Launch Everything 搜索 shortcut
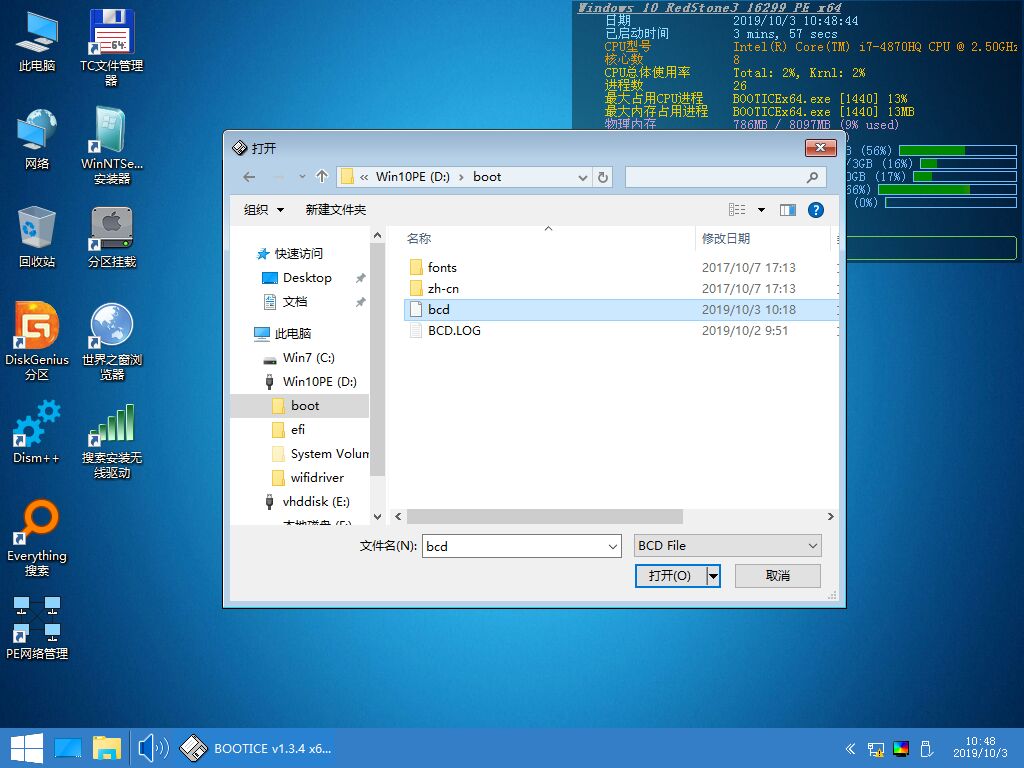Viewport: 1024px width, 768px height. coord(37,538)
